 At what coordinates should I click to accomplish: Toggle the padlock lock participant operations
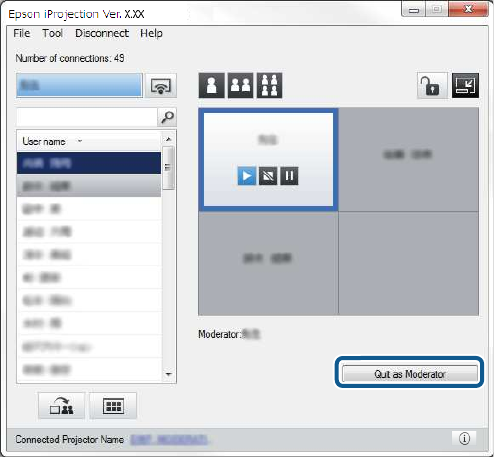(x=432, y=85)
